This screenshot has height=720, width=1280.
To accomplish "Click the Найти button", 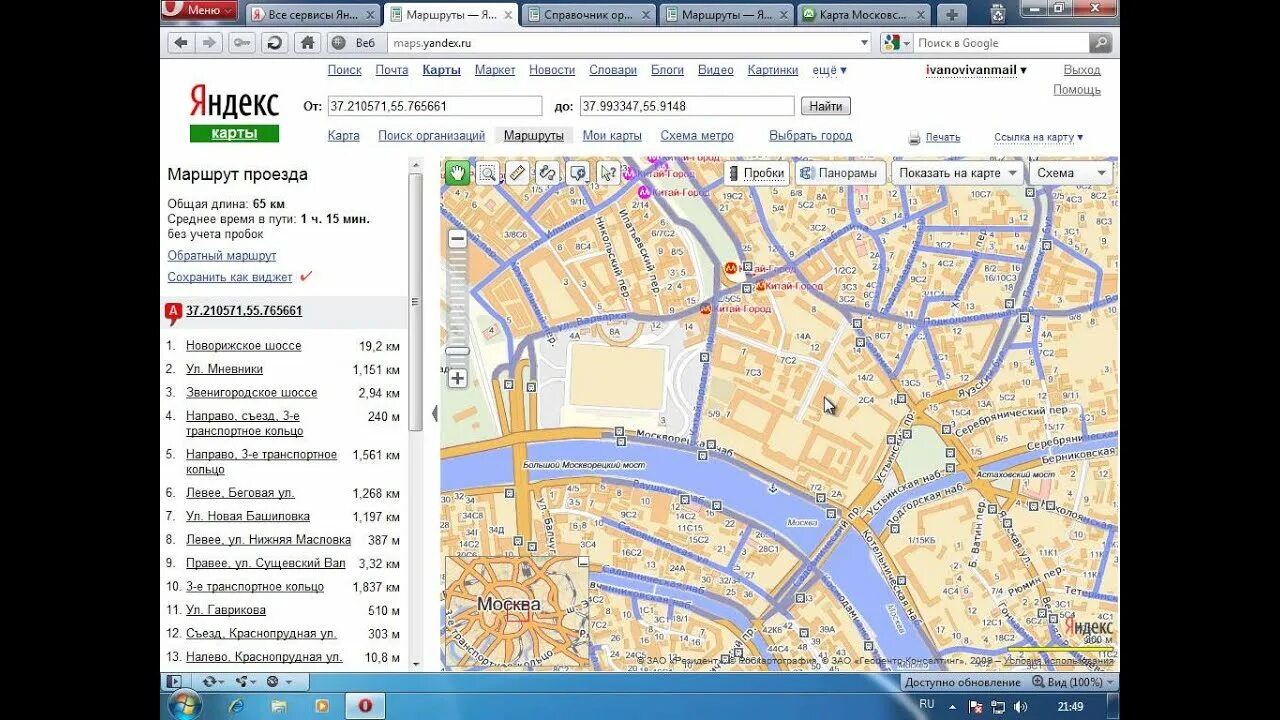I will point(826,106).
